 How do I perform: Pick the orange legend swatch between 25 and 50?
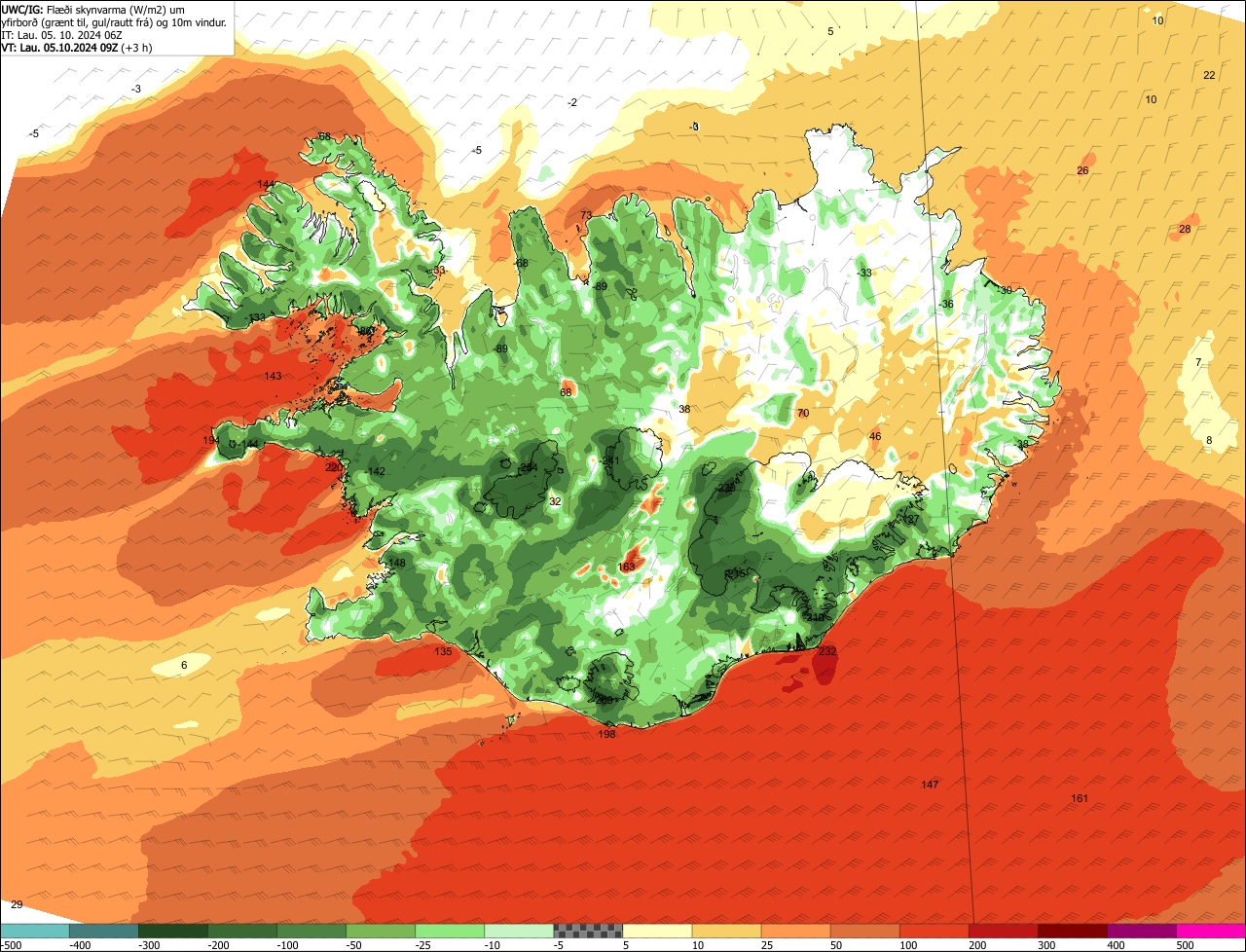click(x=796, y=931)
